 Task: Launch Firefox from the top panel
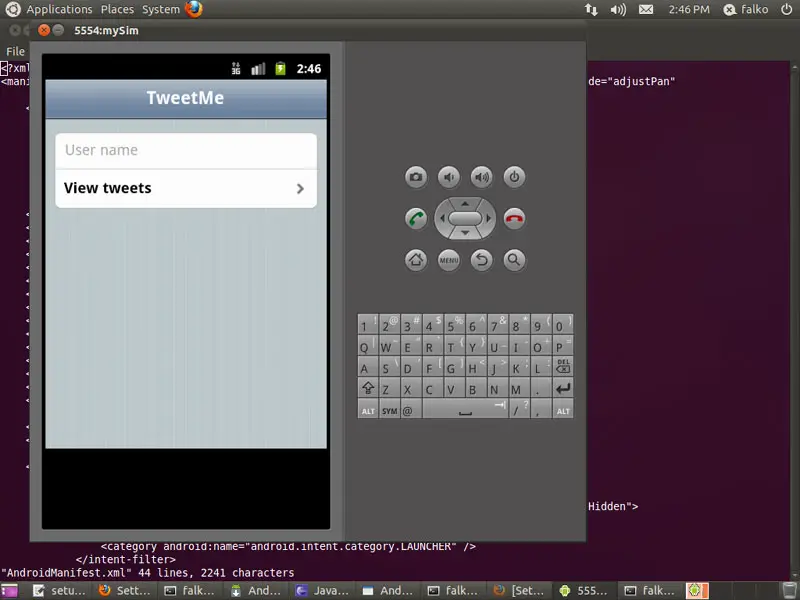pyautogui.click(x=194, y=9)
